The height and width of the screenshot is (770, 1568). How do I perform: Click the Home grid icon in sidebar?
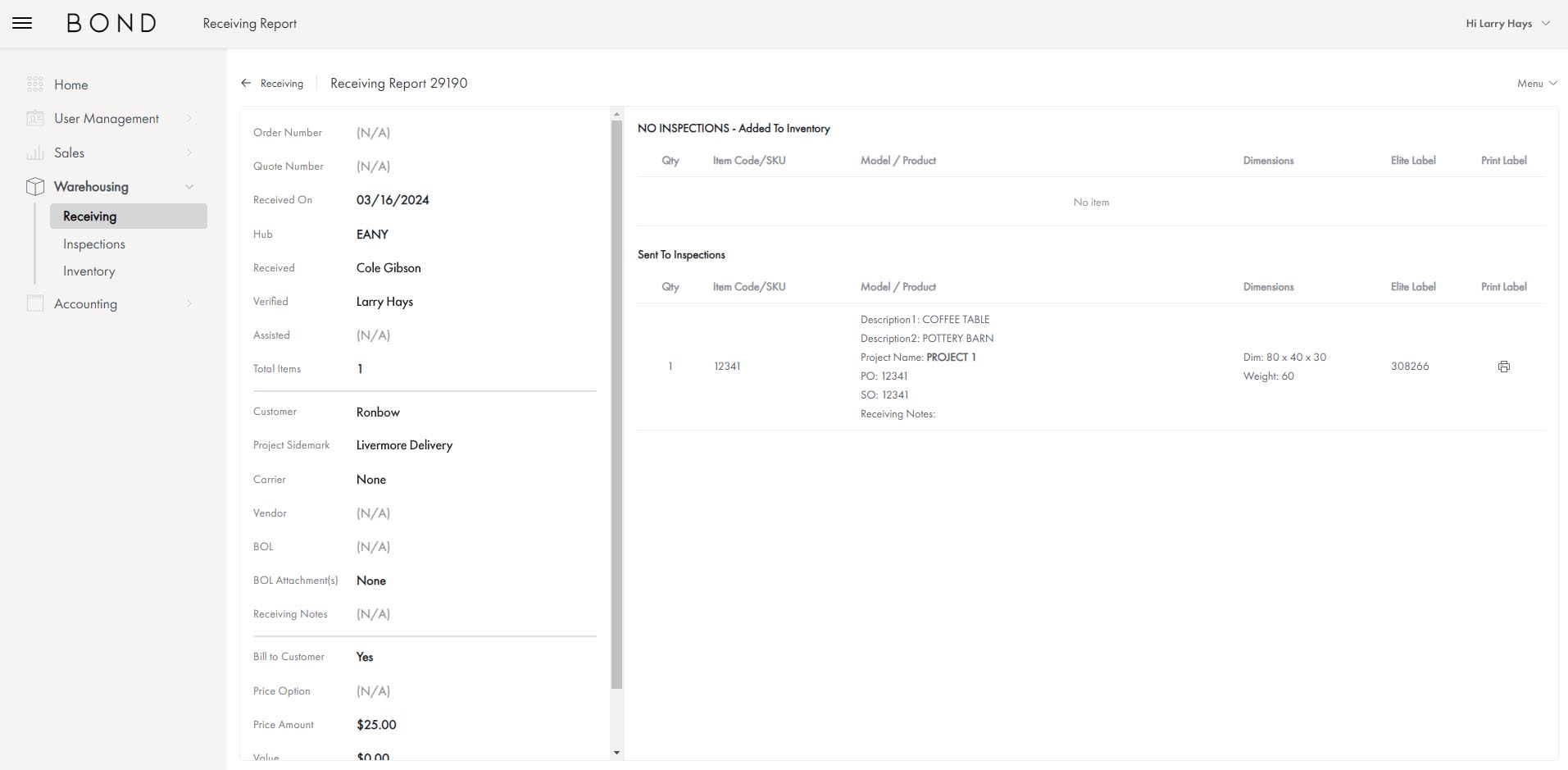tap(34, 84)
